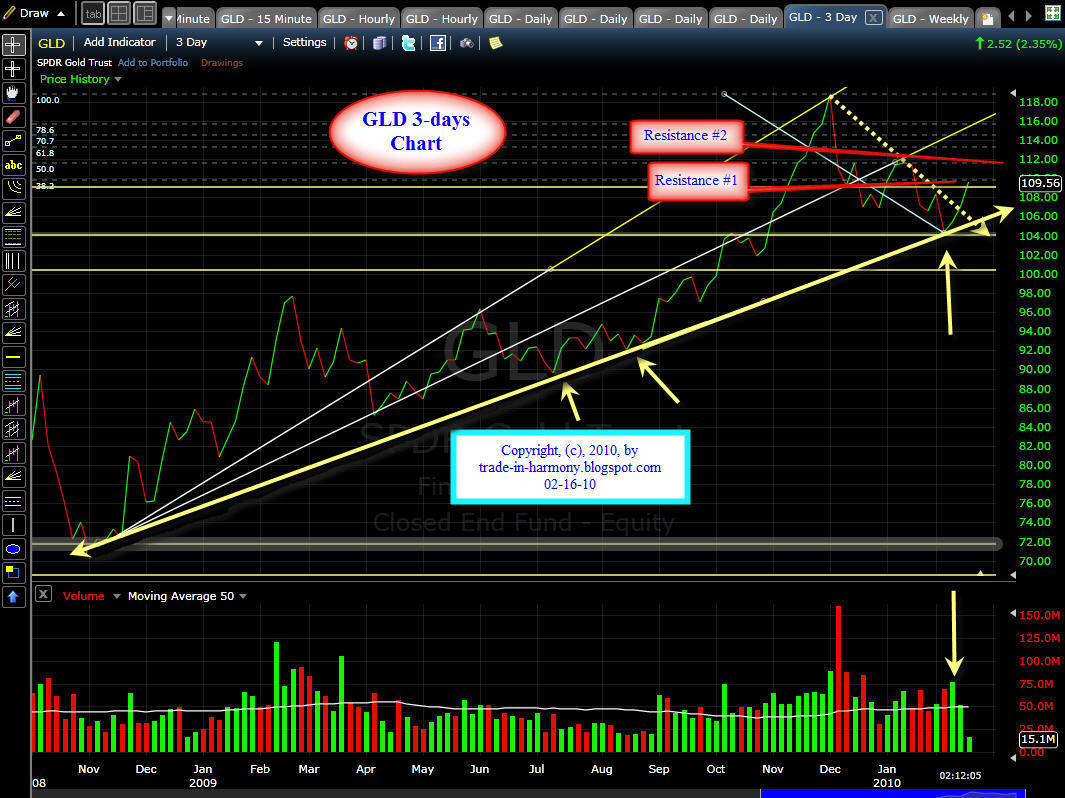Click the Add to Portfolio link
1065x798 pixels.
tap(153, 62)
